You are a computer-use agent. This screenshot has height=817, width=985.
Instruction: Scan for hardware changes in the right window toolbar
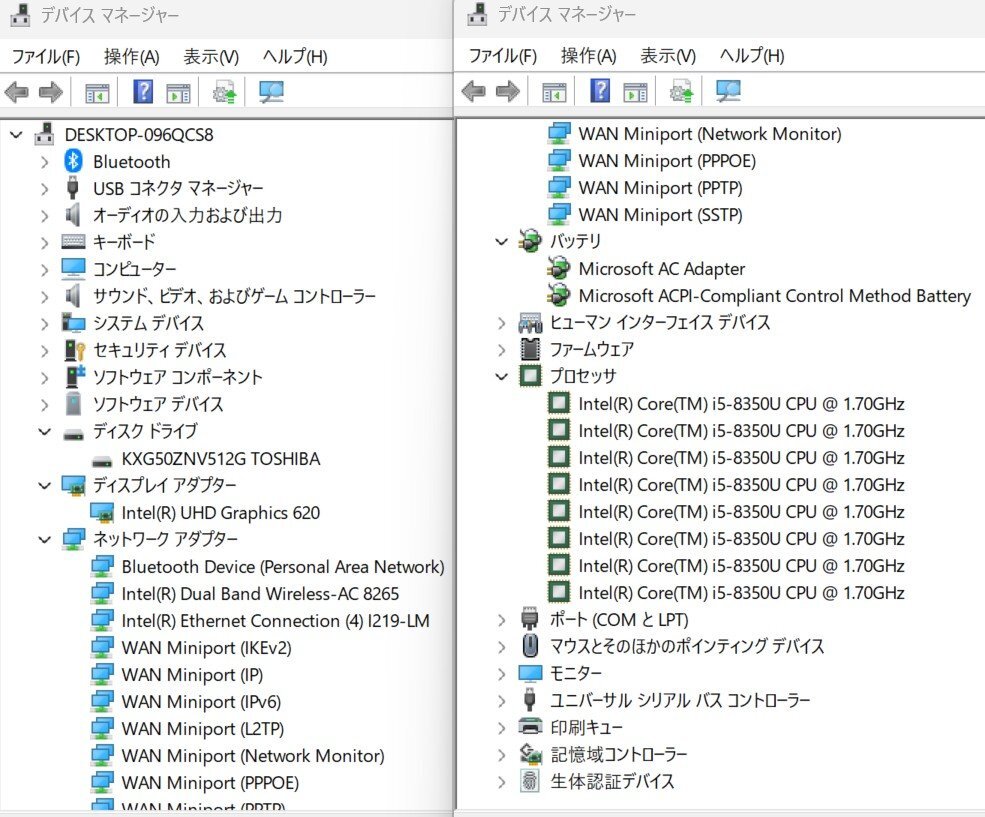click(729, 92)
